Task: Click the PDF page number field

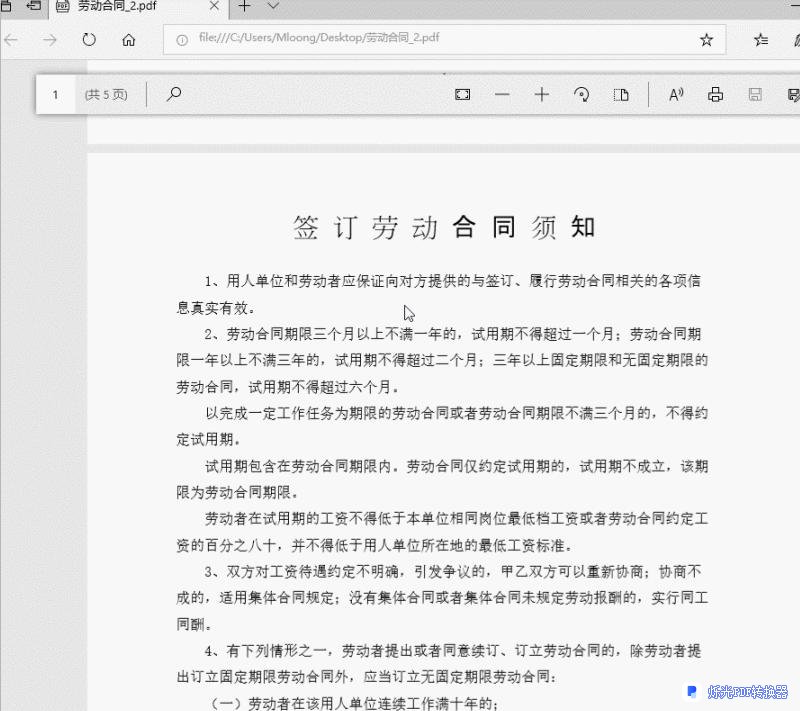Action: (56, 95)
